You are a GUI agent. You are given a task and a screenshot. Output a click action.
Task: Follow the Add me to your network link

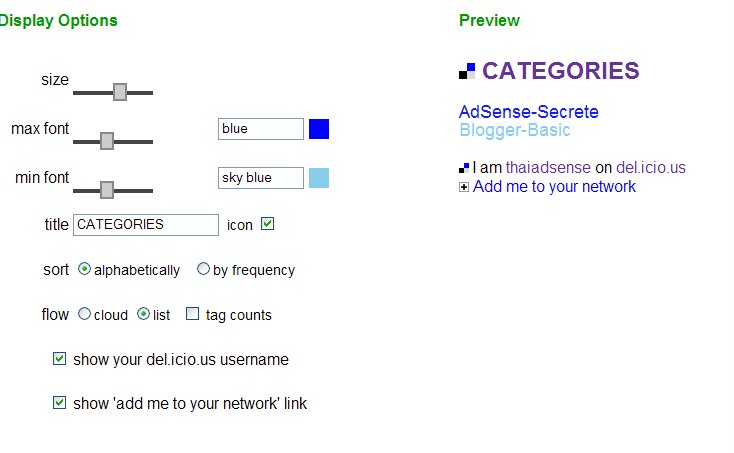[x=554, y=187]
